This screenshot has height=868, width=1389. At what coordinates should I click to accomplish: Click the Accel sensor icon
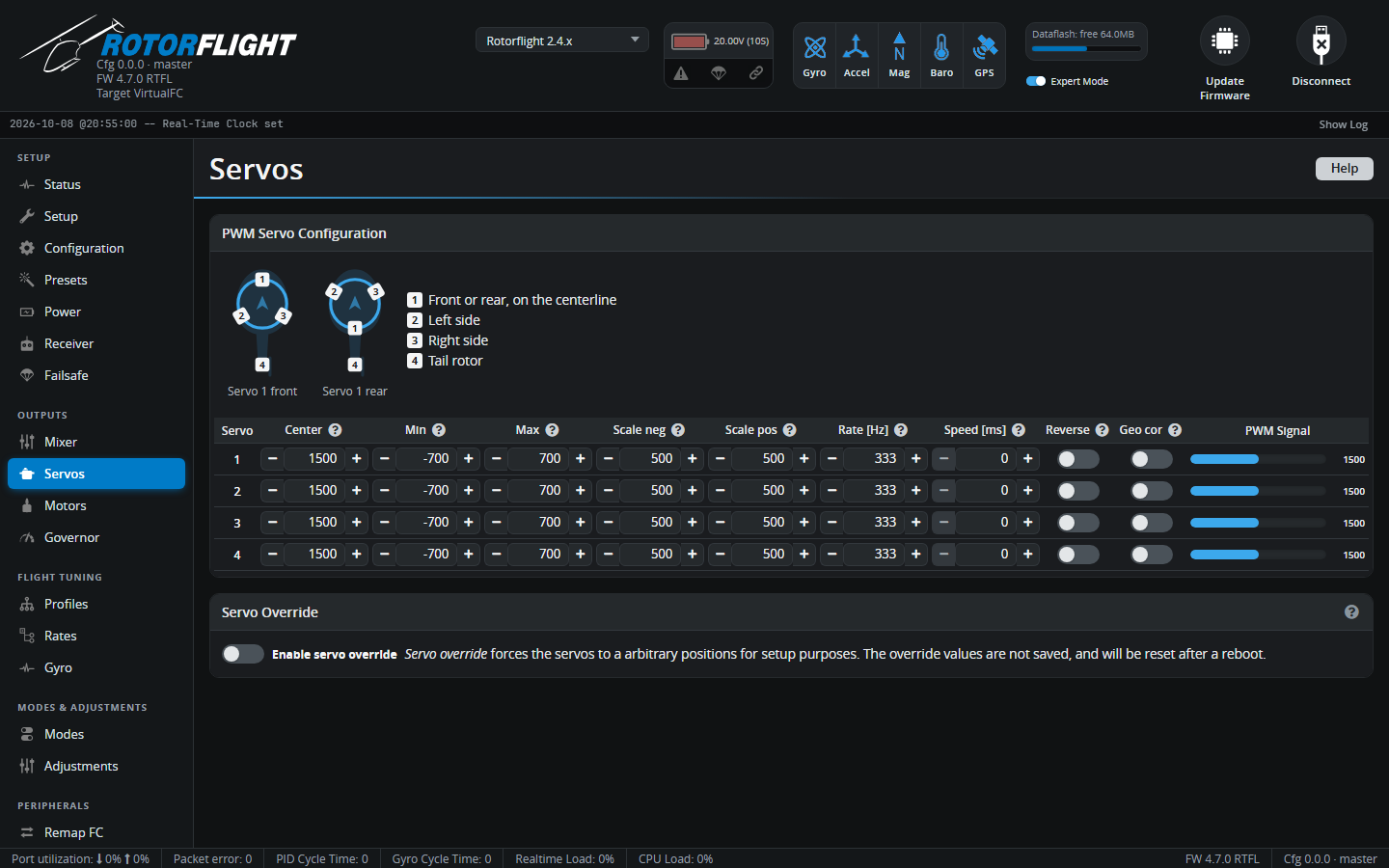(857, 46)
